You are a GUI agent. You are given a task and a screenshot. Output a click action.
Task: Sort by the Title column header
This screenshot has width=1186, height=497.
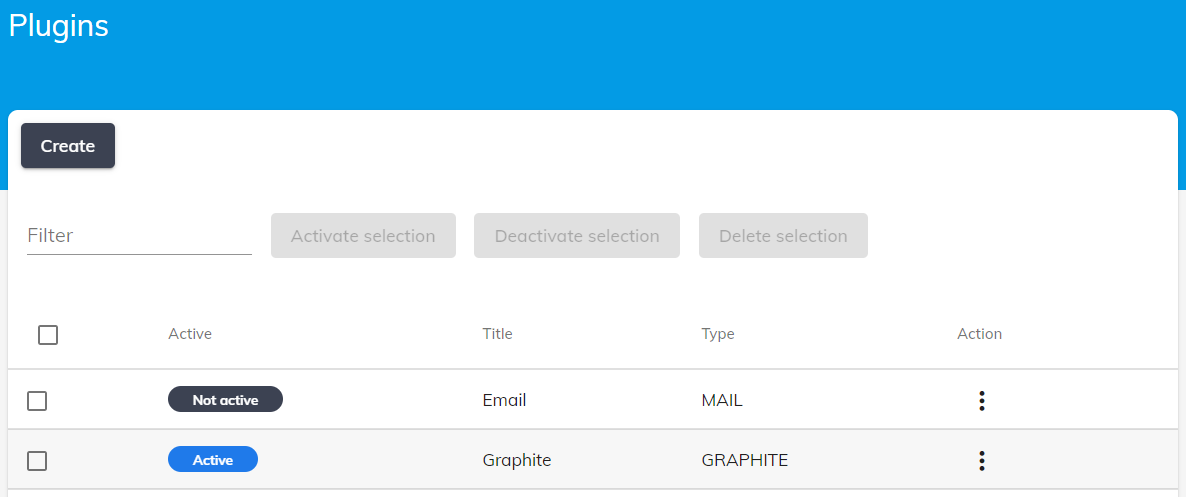[497, 334]
